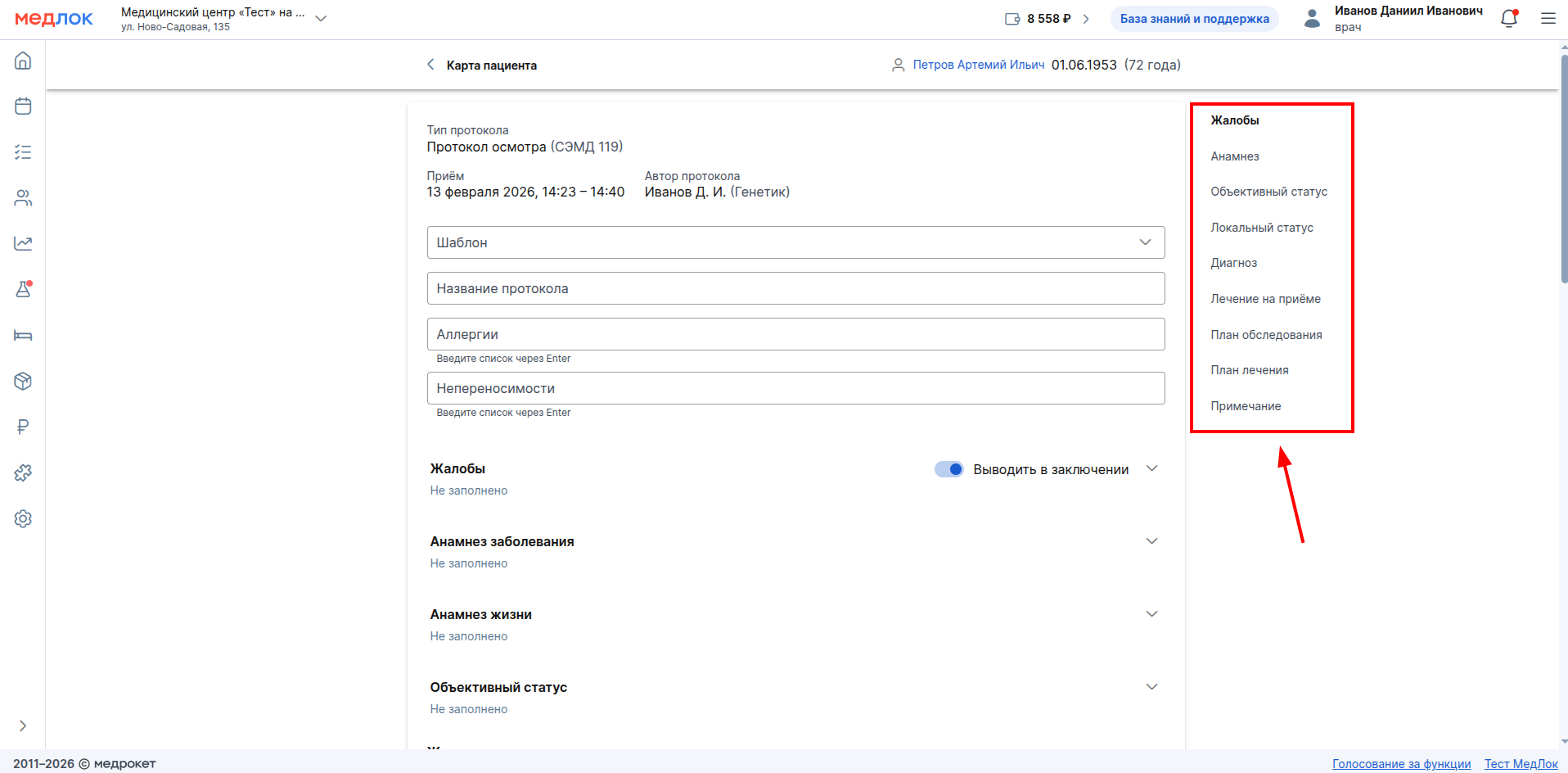Open the settings gear icon
Screen dimensions: 1568x773
(23, 518)
